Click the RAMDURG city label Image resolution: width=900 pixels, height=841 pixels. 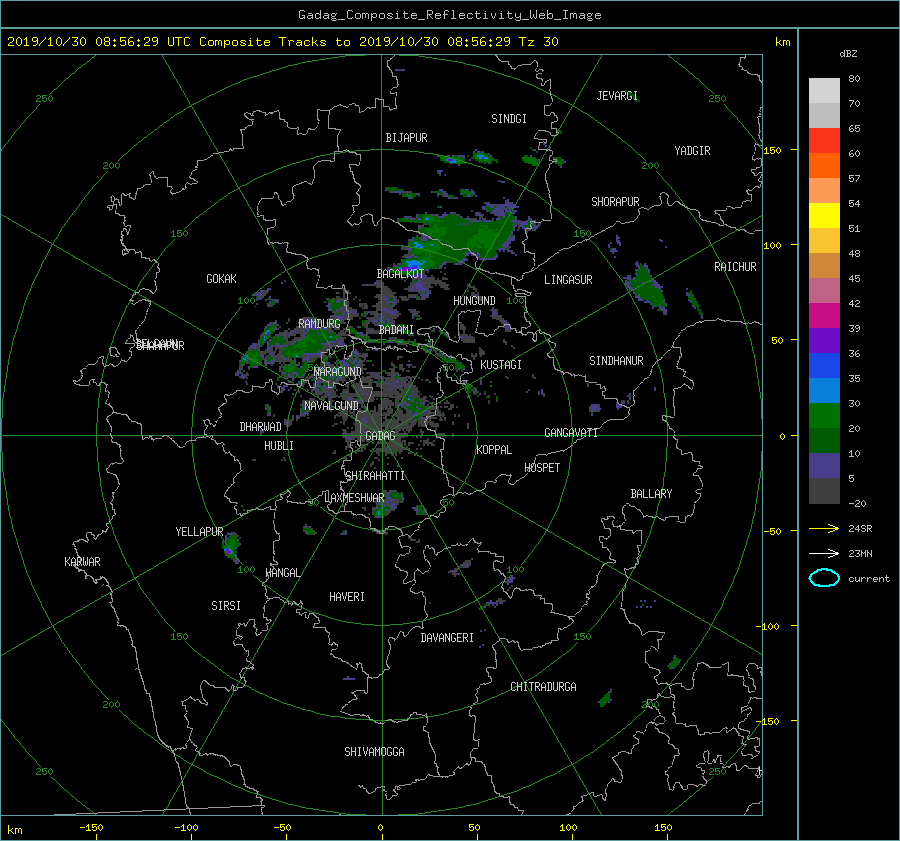tap(319, 324)
